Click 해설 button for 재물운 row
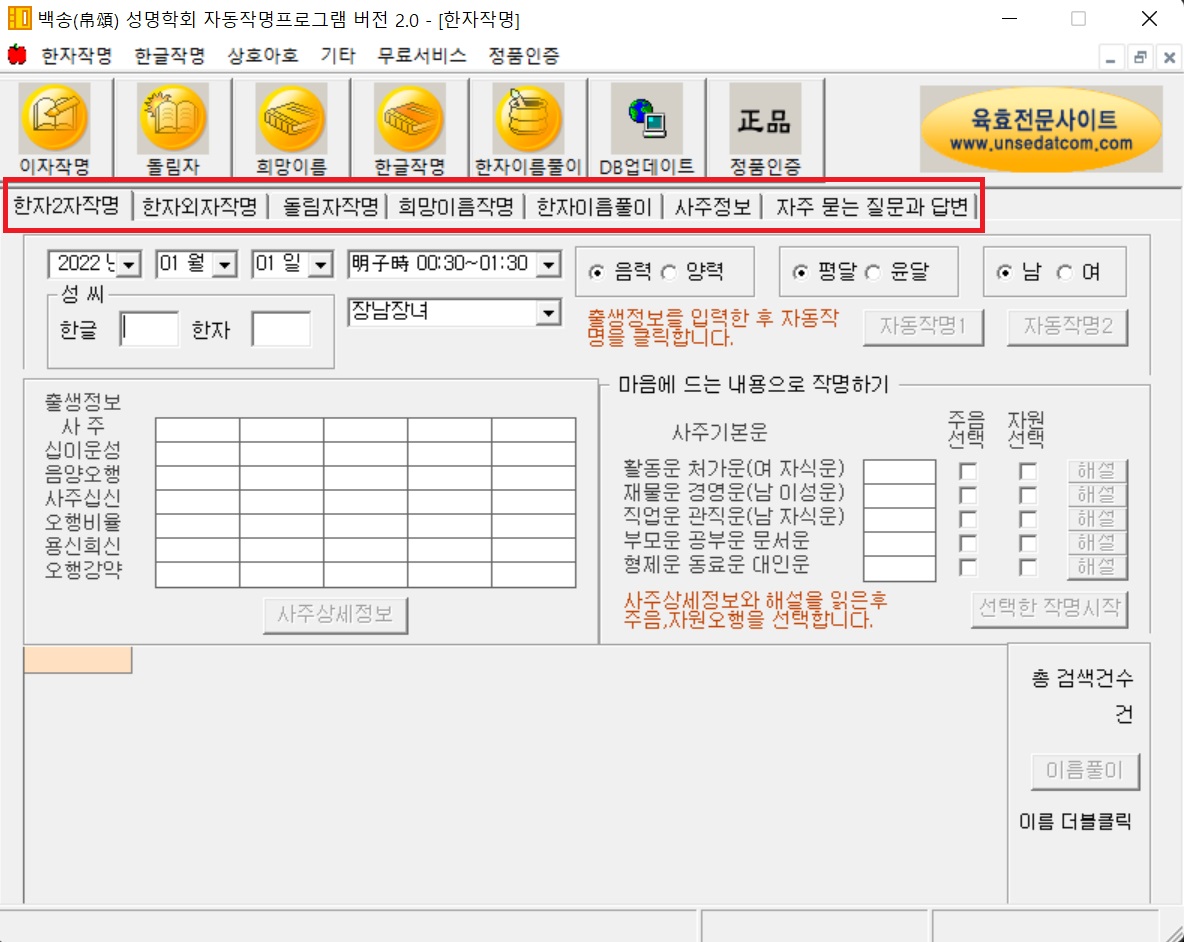The image size is (1184, 942). click(1097, 495)
